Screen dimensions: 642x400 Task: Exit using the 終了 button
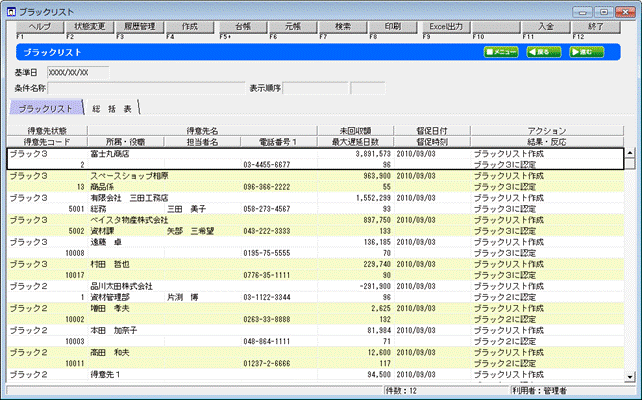point(596,26)
